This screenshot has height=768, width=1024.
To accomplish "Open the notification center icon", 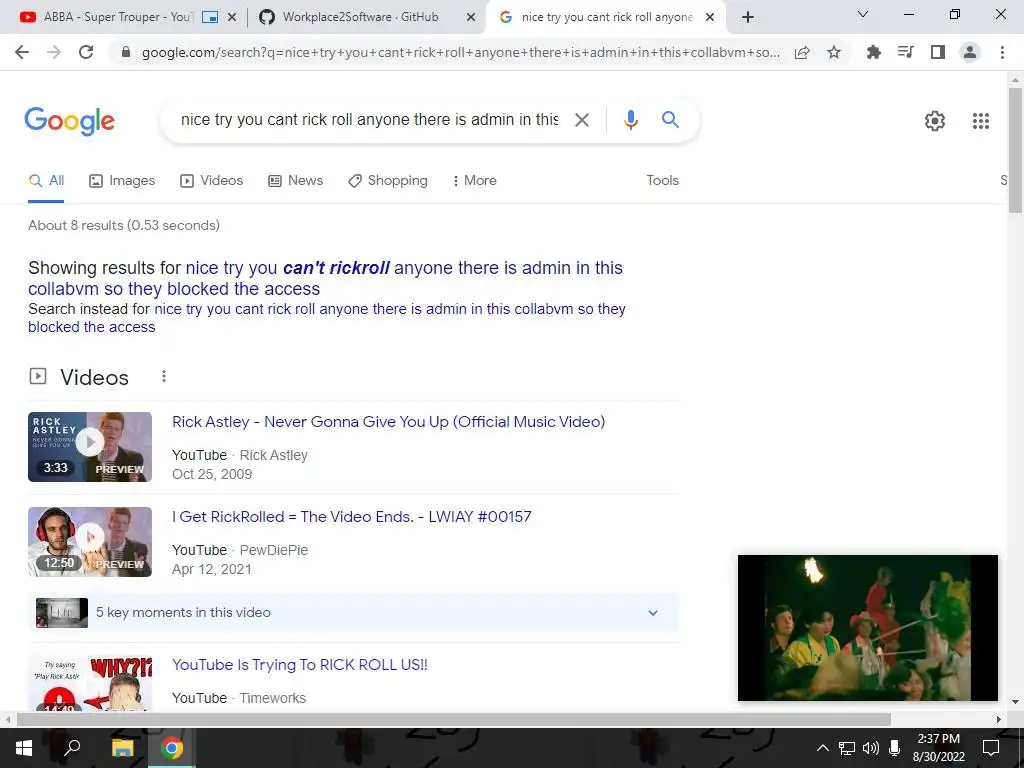I will click(x=991, y=748).
